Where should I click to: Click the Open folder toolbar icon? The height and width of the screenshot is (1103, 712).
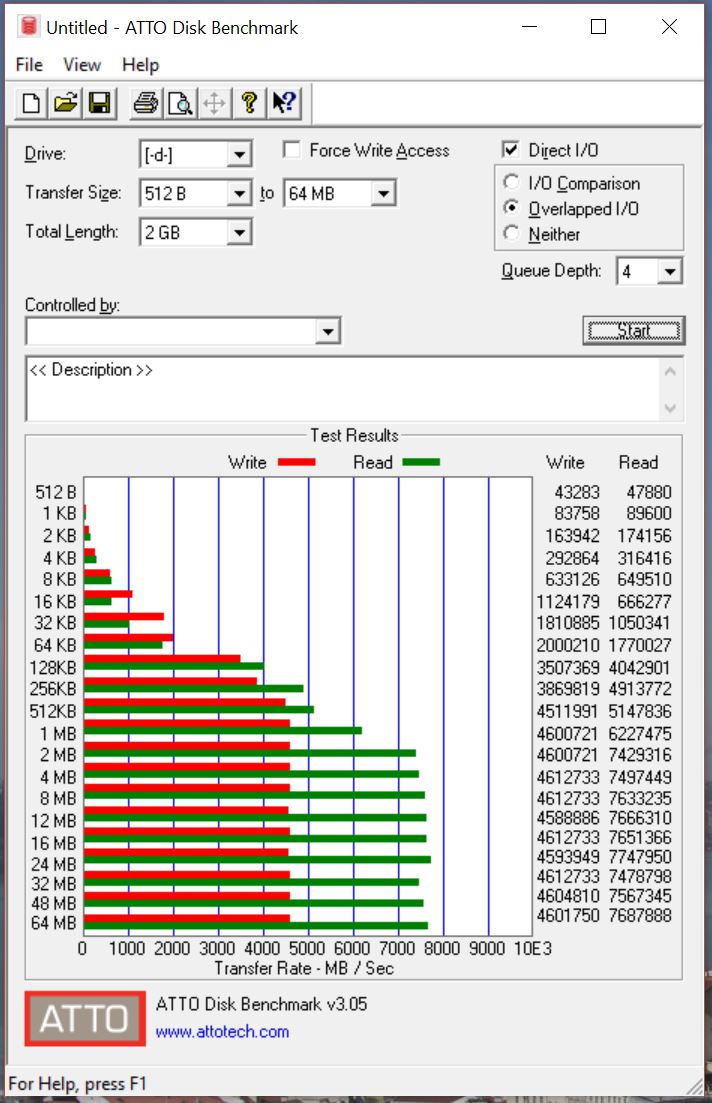(65, 102)
